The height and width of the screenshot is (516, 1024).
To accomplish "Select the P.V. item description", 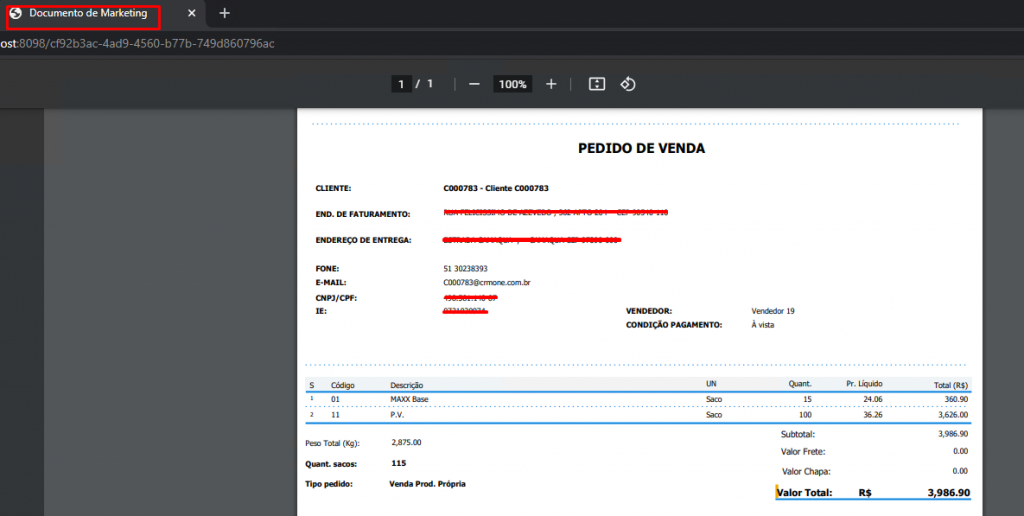I will [x=398, y=414].
